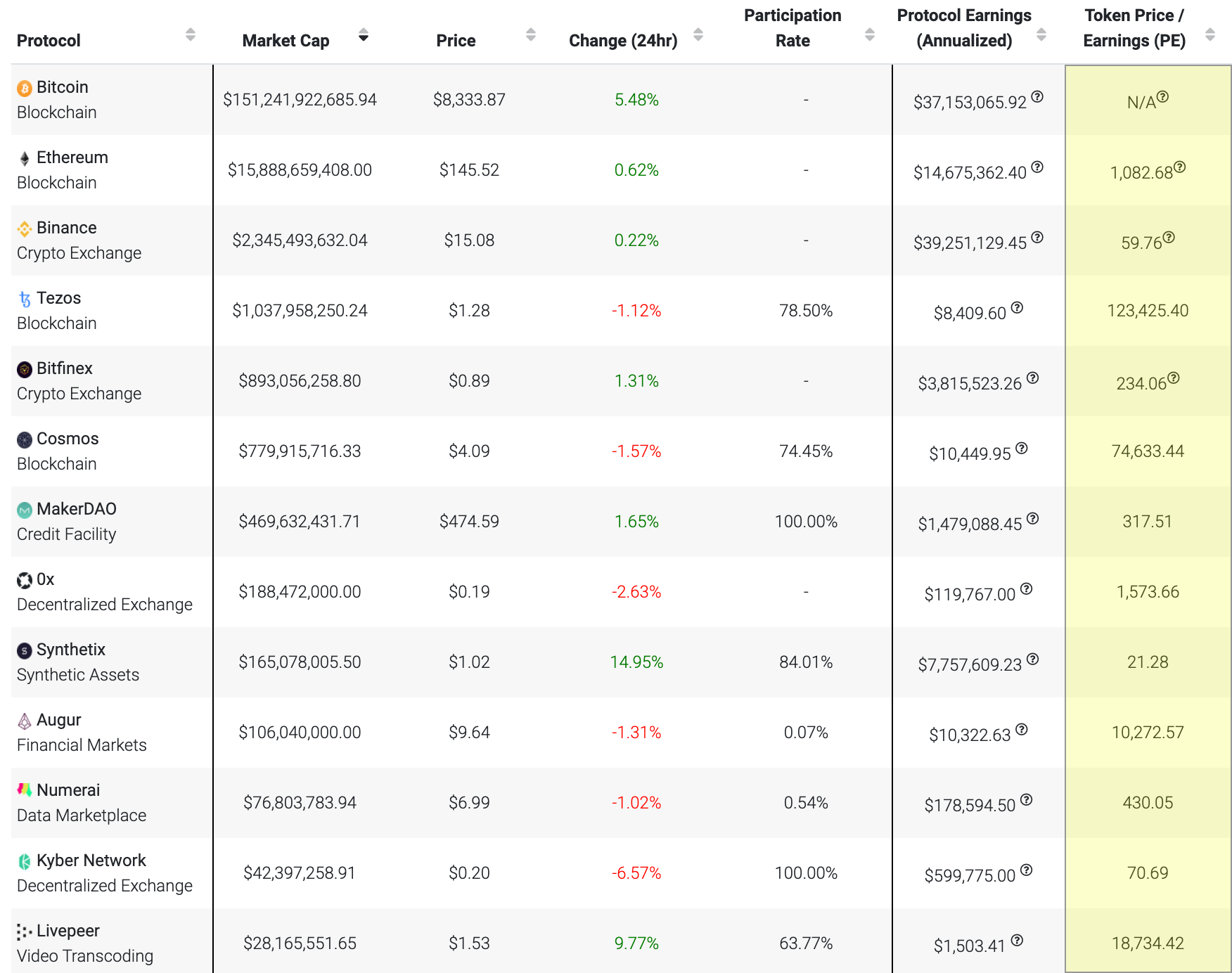This screenshot has height=973, width=1232.
Task: Click the Tezos logo icon
Action: pos(25,299)
